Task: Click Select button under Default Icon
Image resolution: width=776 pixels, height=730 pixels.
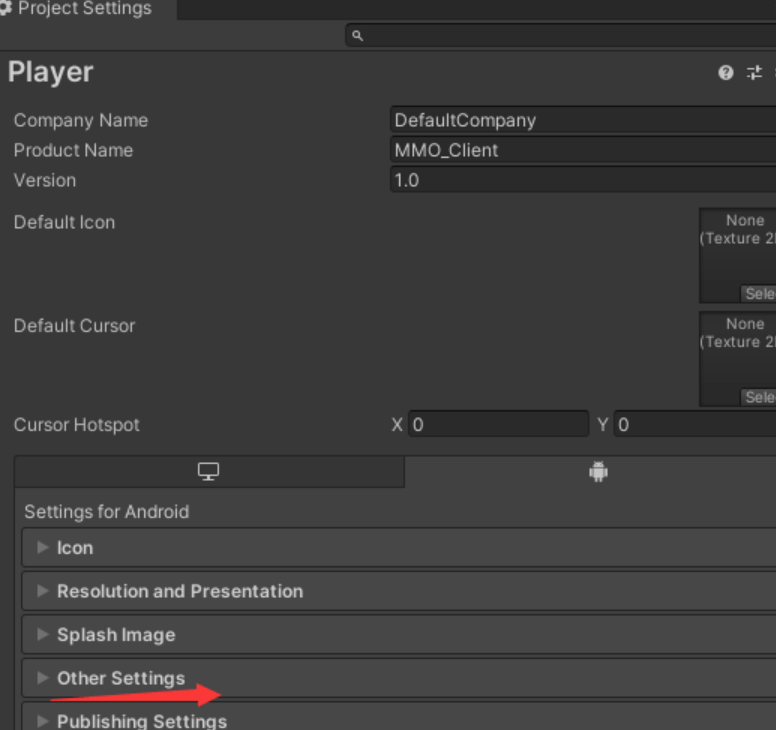Action: [758, 293]
